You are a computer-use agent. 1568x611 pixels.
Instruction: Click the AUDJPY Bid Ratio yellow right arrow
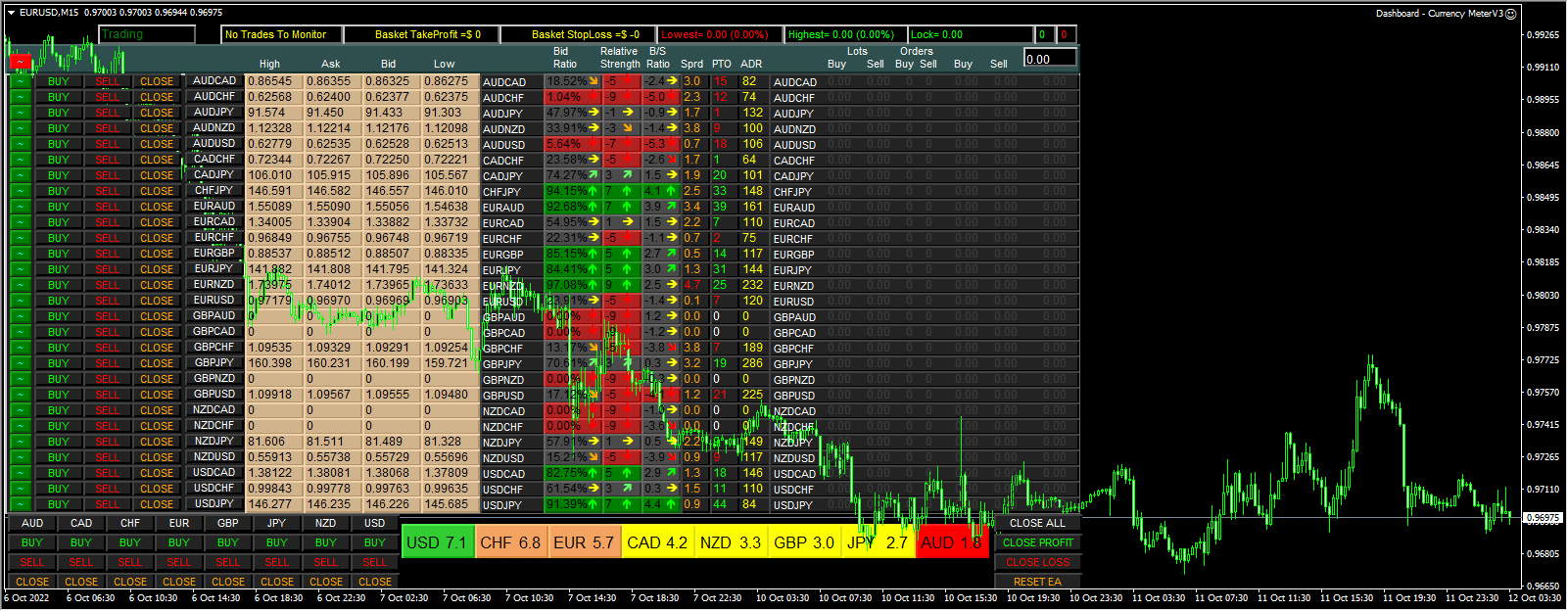point(594,114)
